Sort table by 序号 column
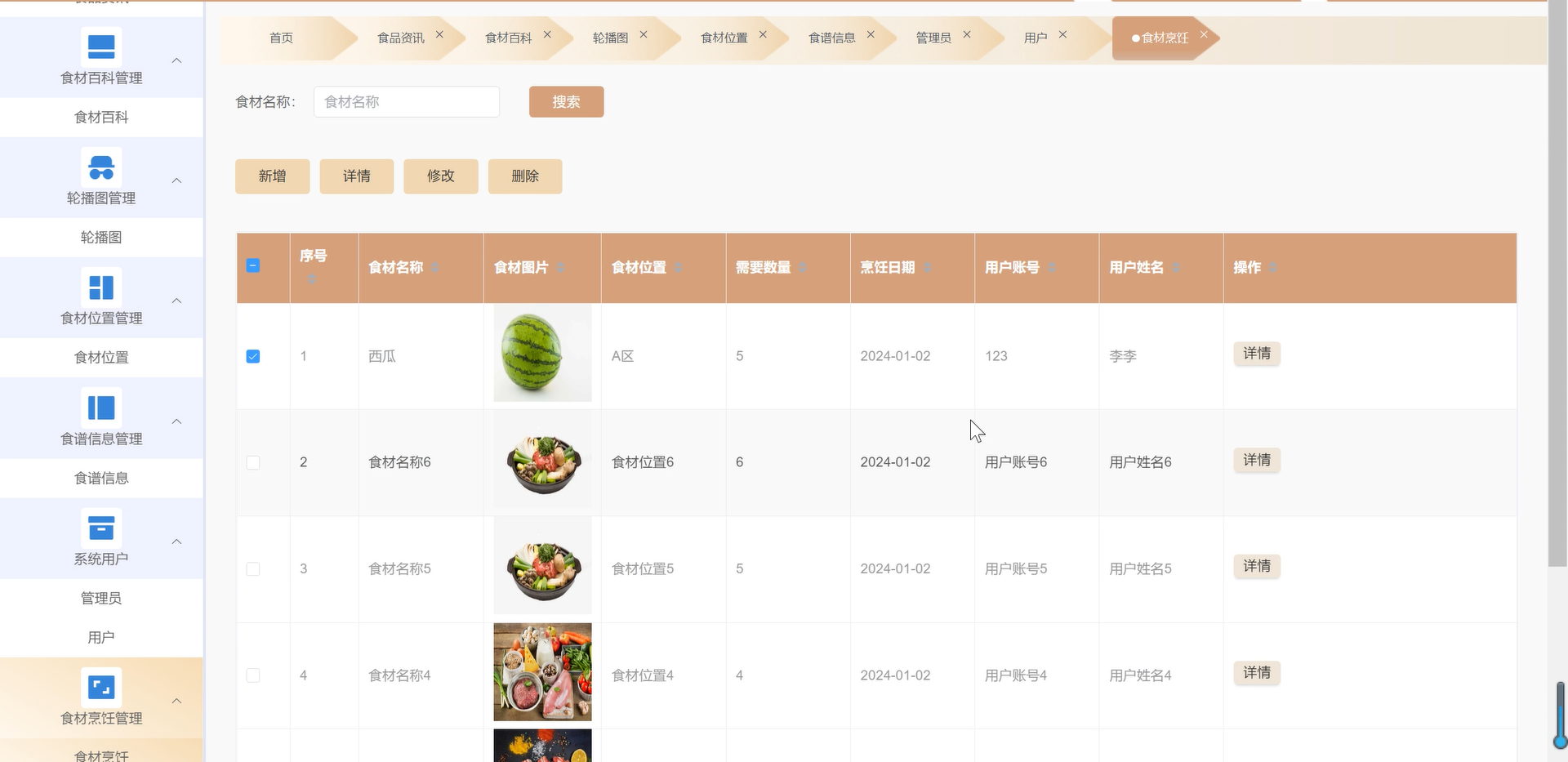 [311, 279]
